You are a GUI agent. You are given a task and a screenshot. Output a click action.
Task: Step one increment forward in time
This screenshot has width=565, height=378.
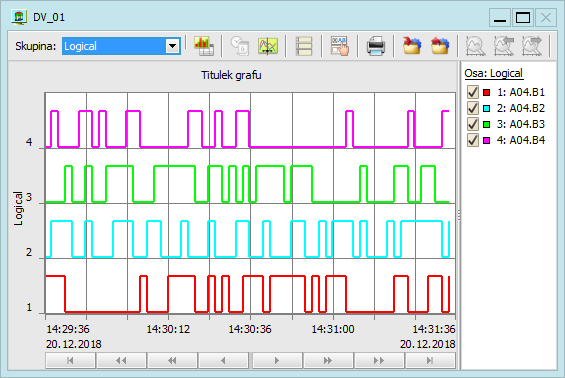pyautogui.click(x=277, y=360)
